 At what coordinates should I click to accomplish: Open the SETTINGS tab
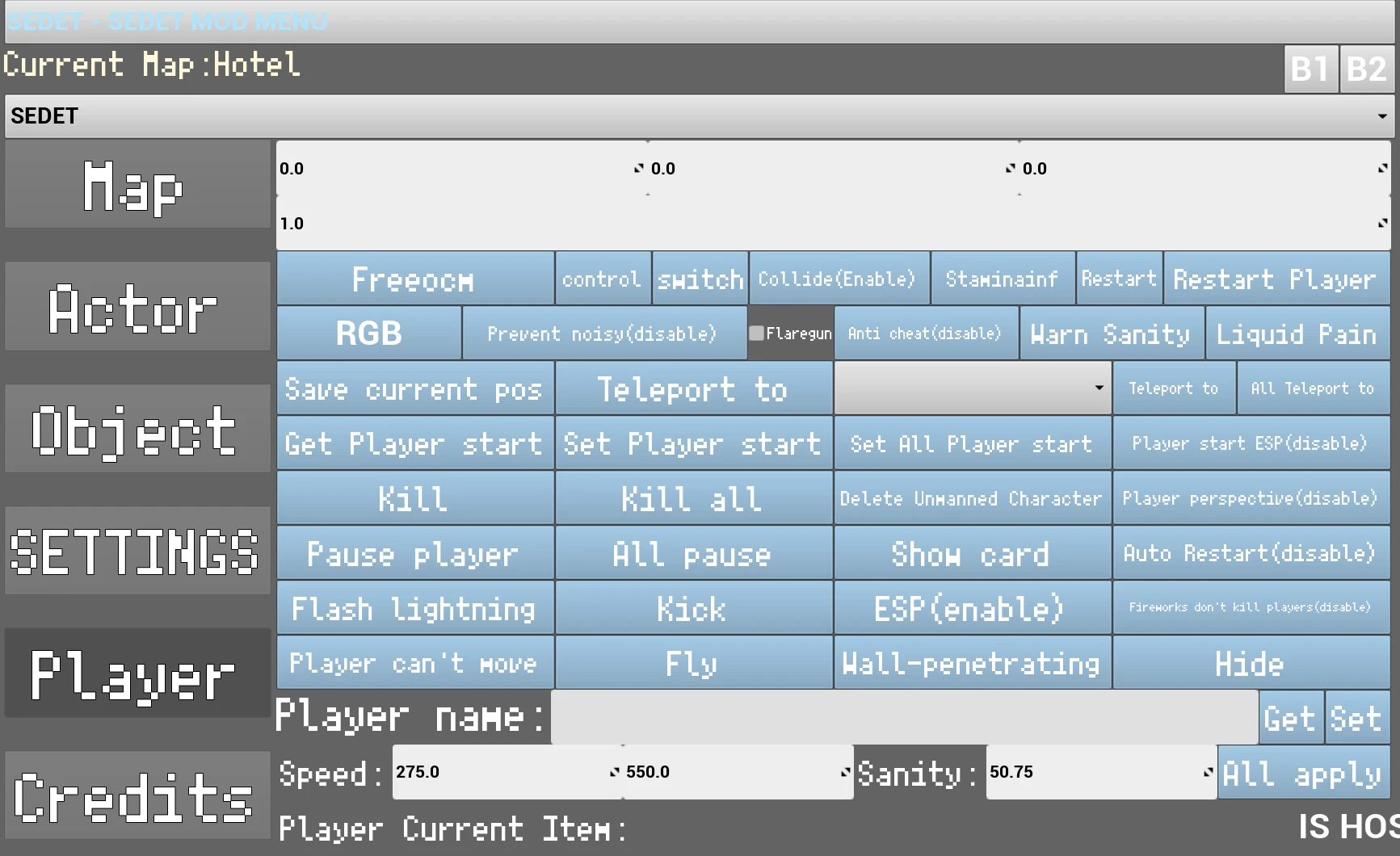coord(137,551)
